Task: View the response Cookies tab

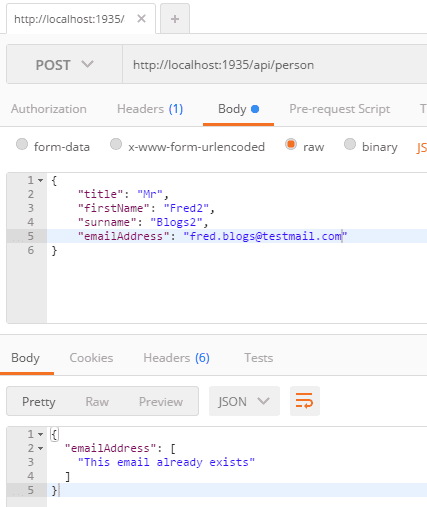Action: click(x=91, y=358)
